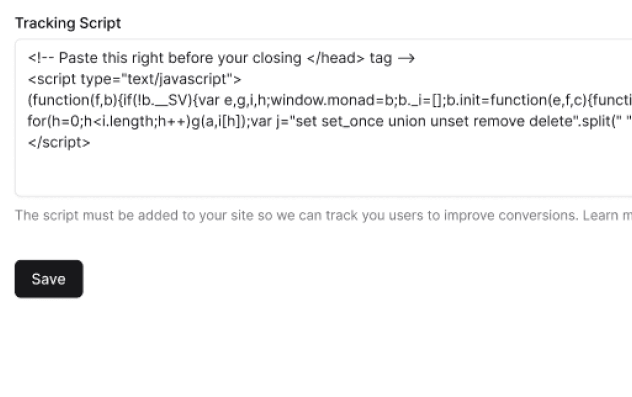The image size is (632, 397).
Task: Focus the empty area below </script> in textarea
Action: coord(324,171)
